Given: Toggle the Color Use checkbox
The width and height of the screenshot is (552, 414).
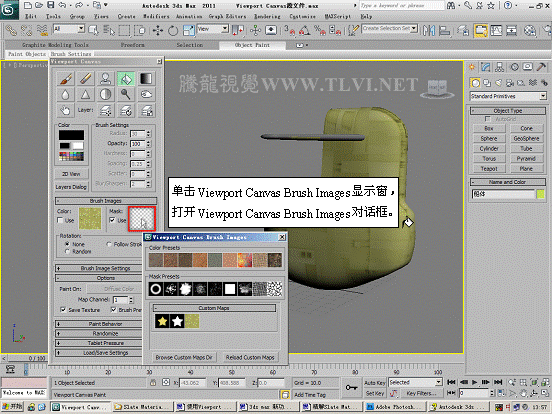Looking at the screenshot, I should pos(60,220).
